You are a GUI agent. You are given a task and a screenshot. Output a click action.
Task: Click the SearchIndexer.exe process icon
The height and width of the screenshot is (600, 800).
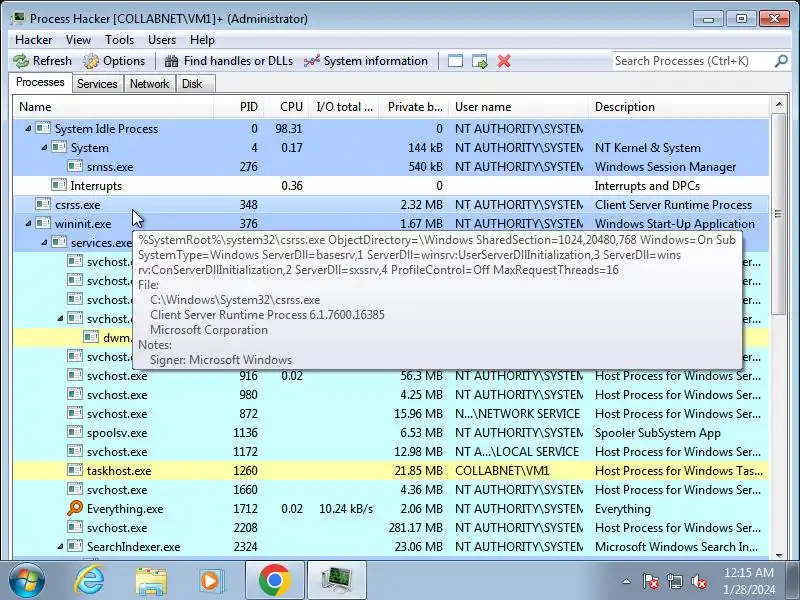(x=75, y=546)
